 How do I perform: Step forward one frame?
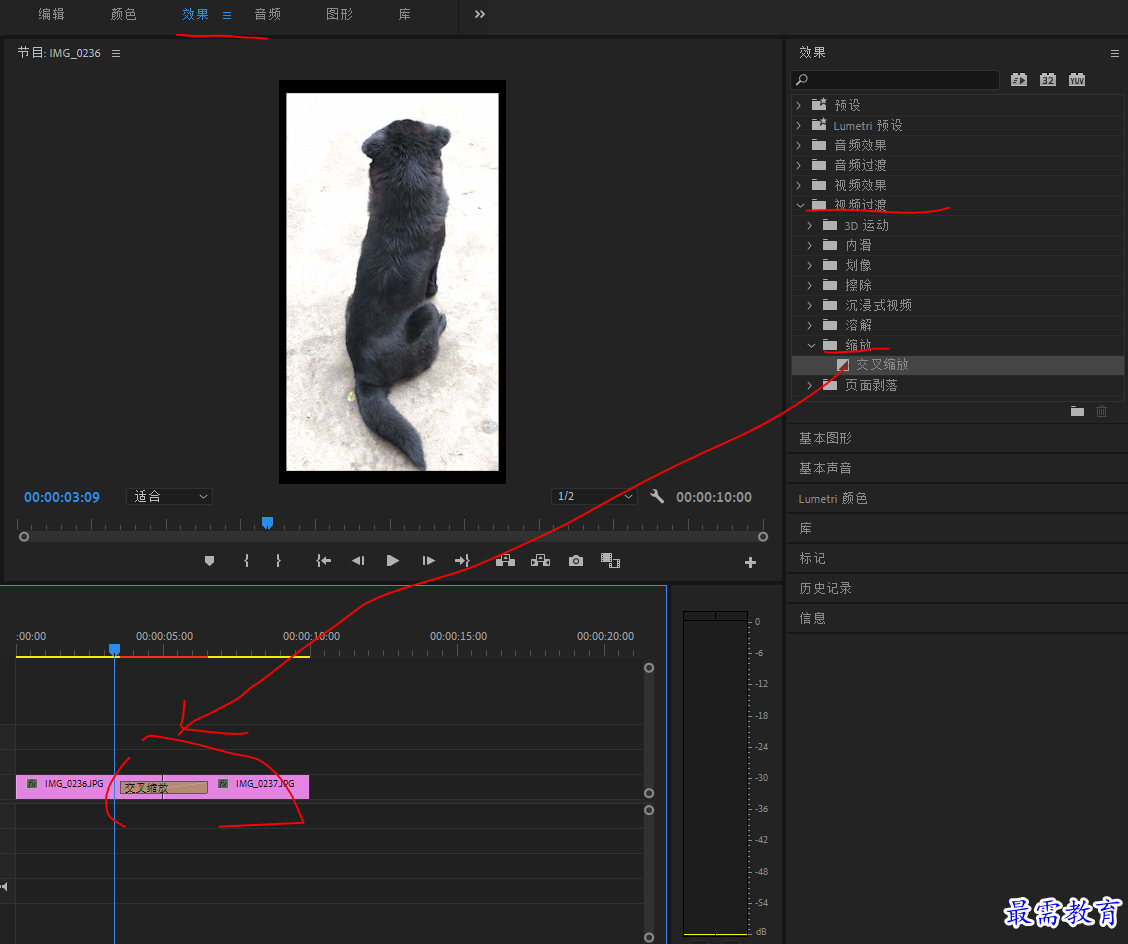tap(428, 560)
